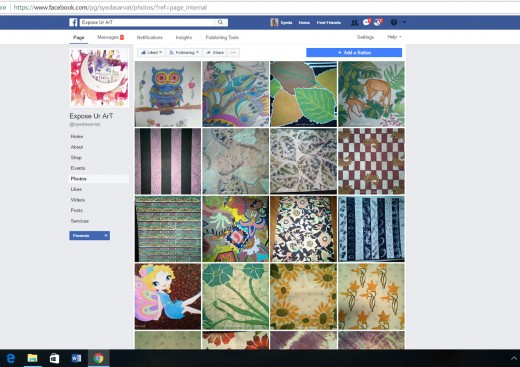The width and height of the screenshot is (520, 367).
Task: Open Microsoft Edge from the taskbar
Action: click(x=11, y=358)
